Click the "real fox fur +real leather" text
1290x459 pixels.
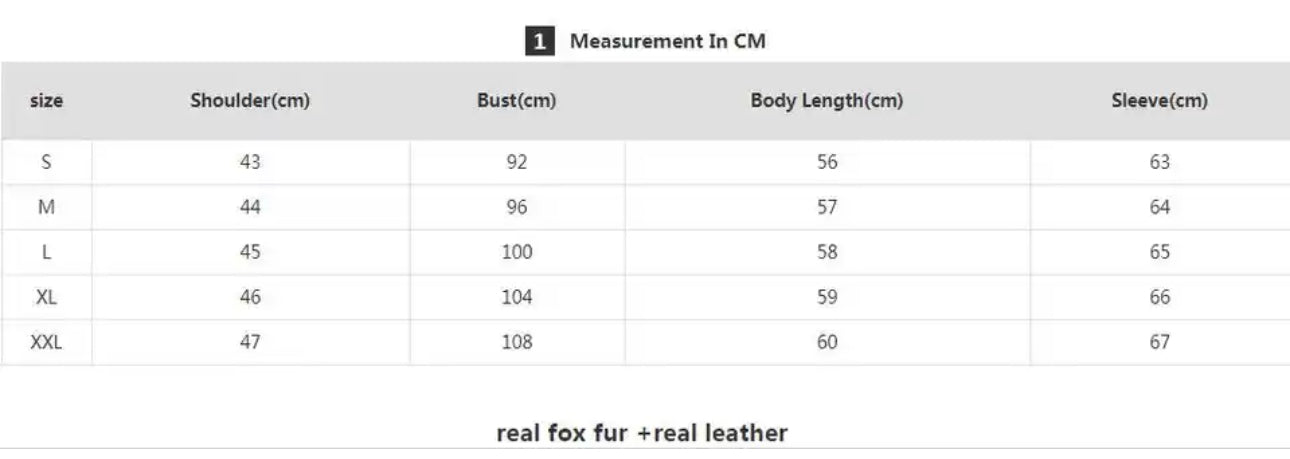[x=642, y=433]
